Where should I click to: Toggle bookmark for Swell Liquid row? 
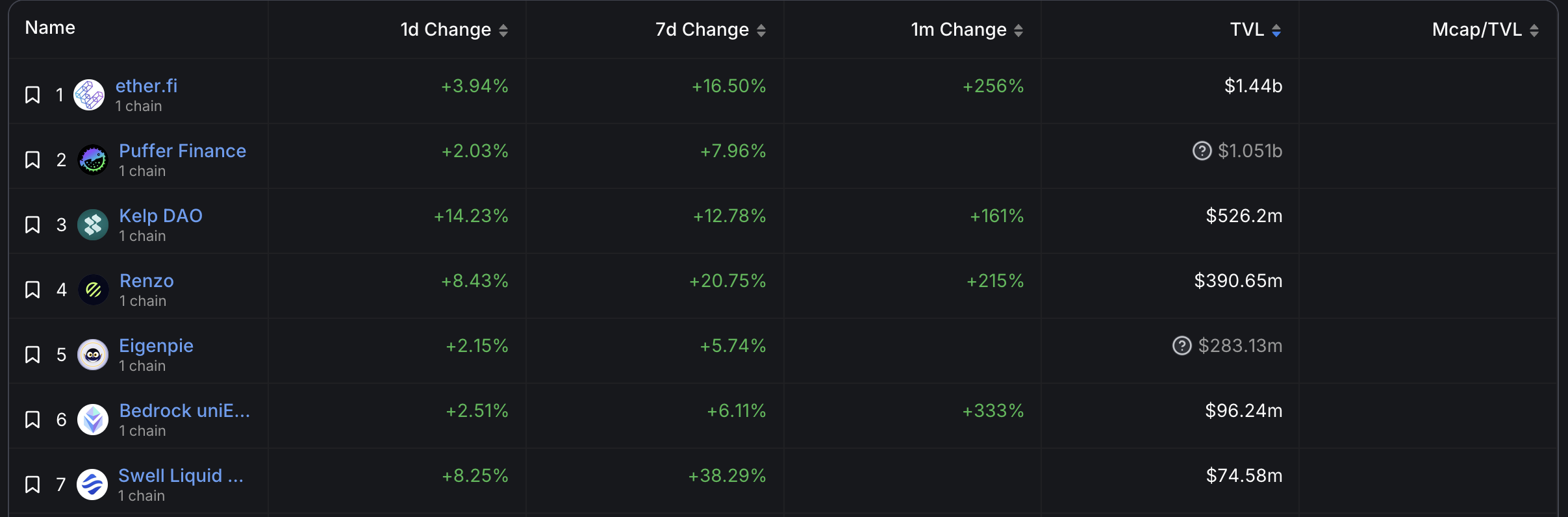click(32, 485)
